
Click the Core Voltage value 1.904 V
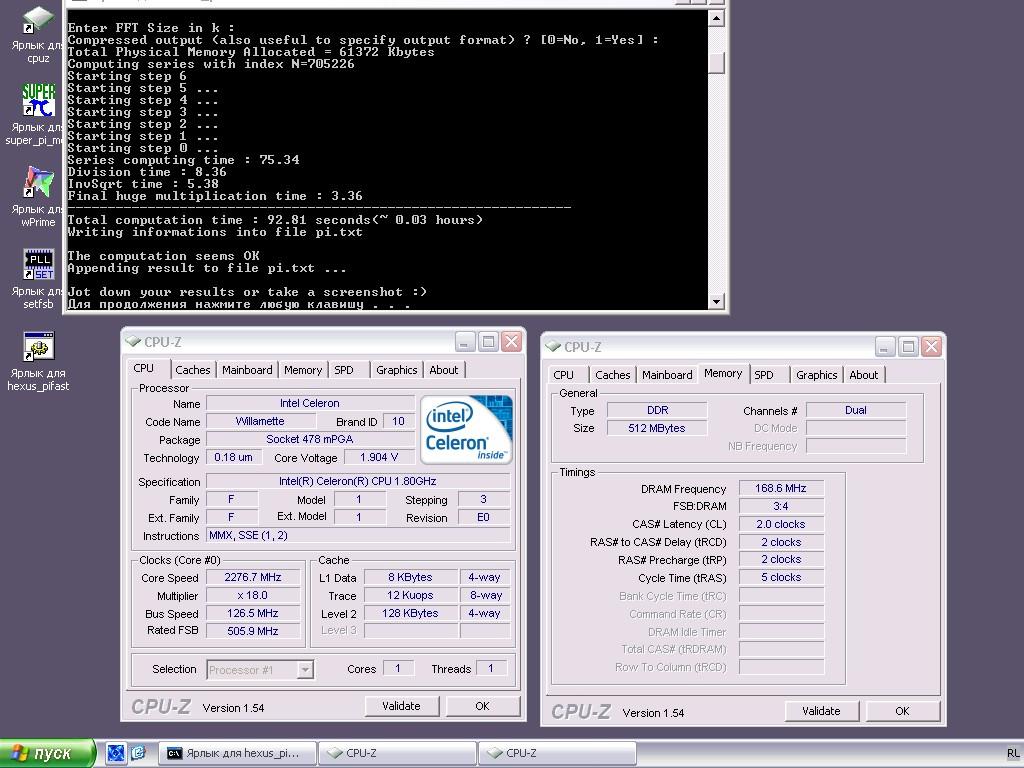pyautogui.click(x=379, y=457)
